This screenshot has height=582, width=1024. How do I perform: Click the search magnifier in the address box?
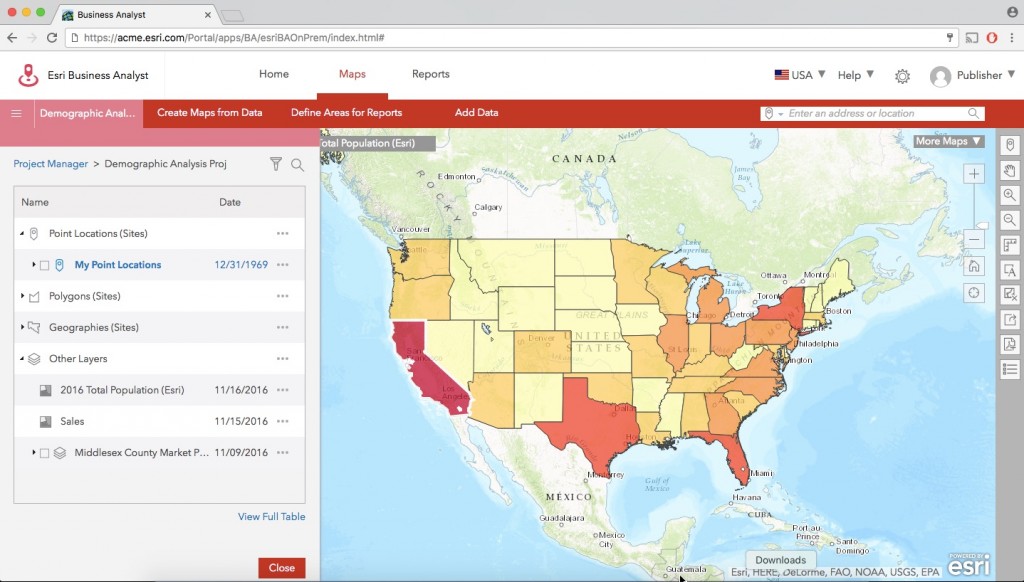pos(973,114)
